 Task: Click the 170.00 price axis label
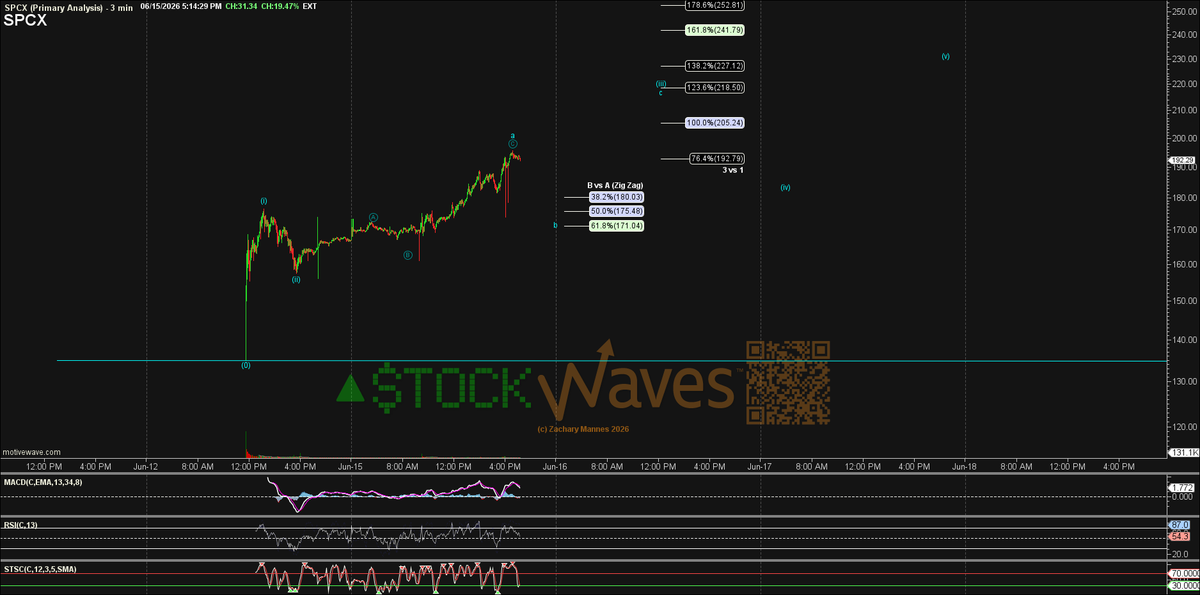pos(1183,230)
